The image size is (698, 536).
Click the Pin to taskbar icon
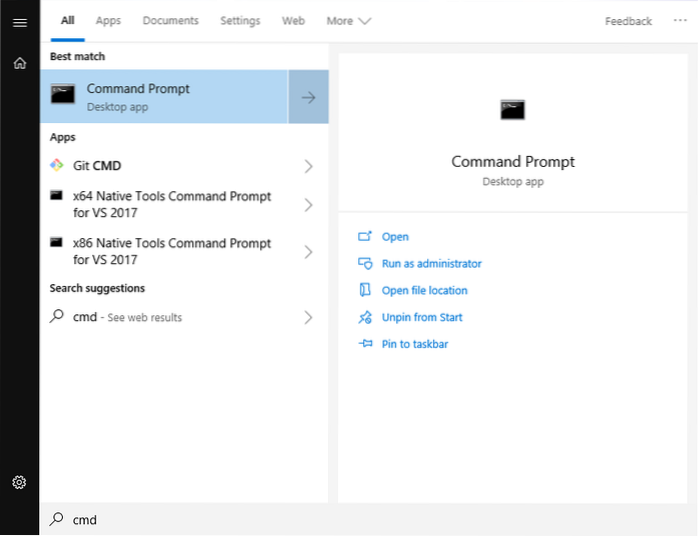tap(364, 344)
